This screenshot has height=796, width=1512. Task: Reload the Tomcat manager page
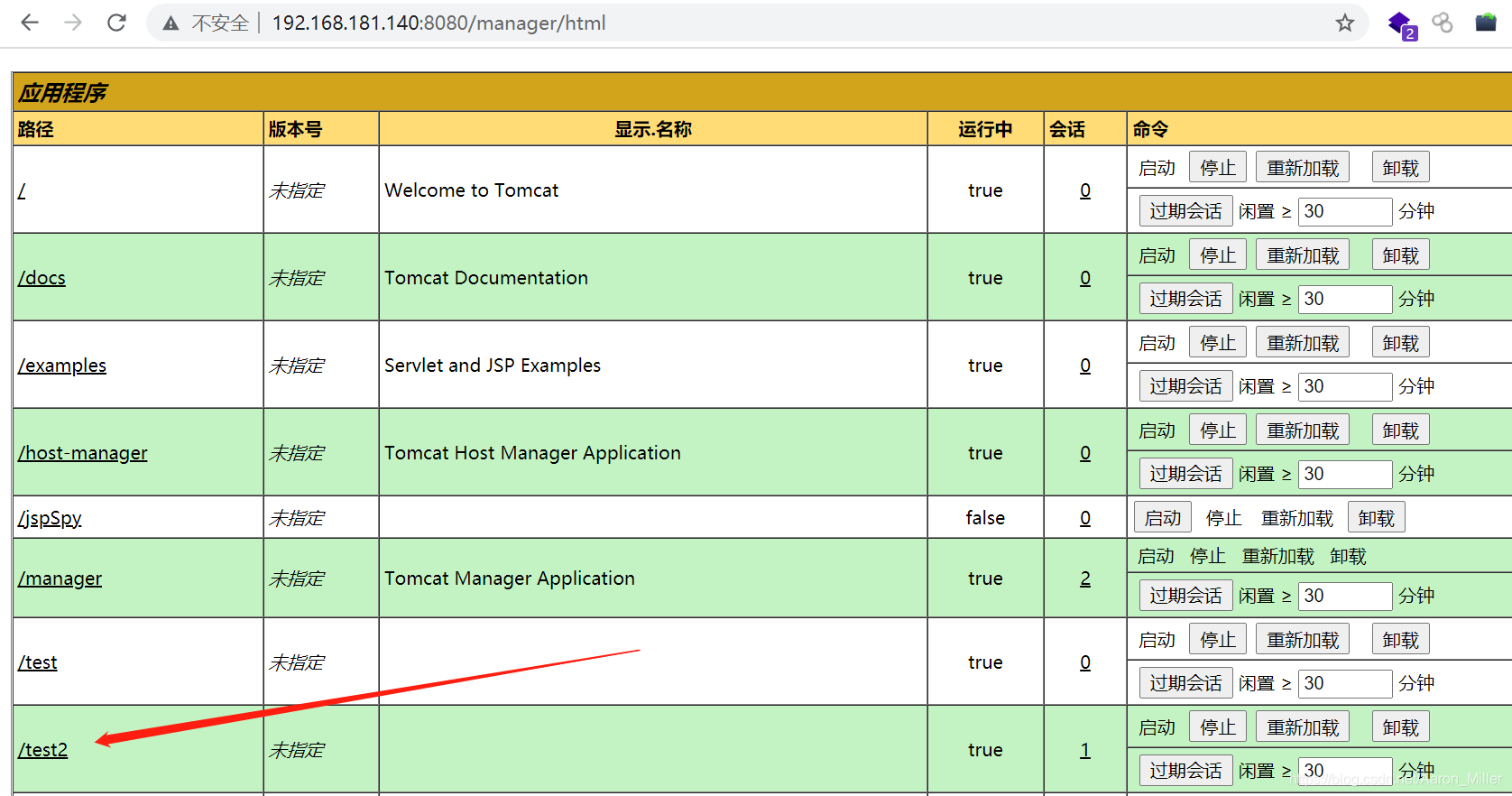click(x=116, y=23)
